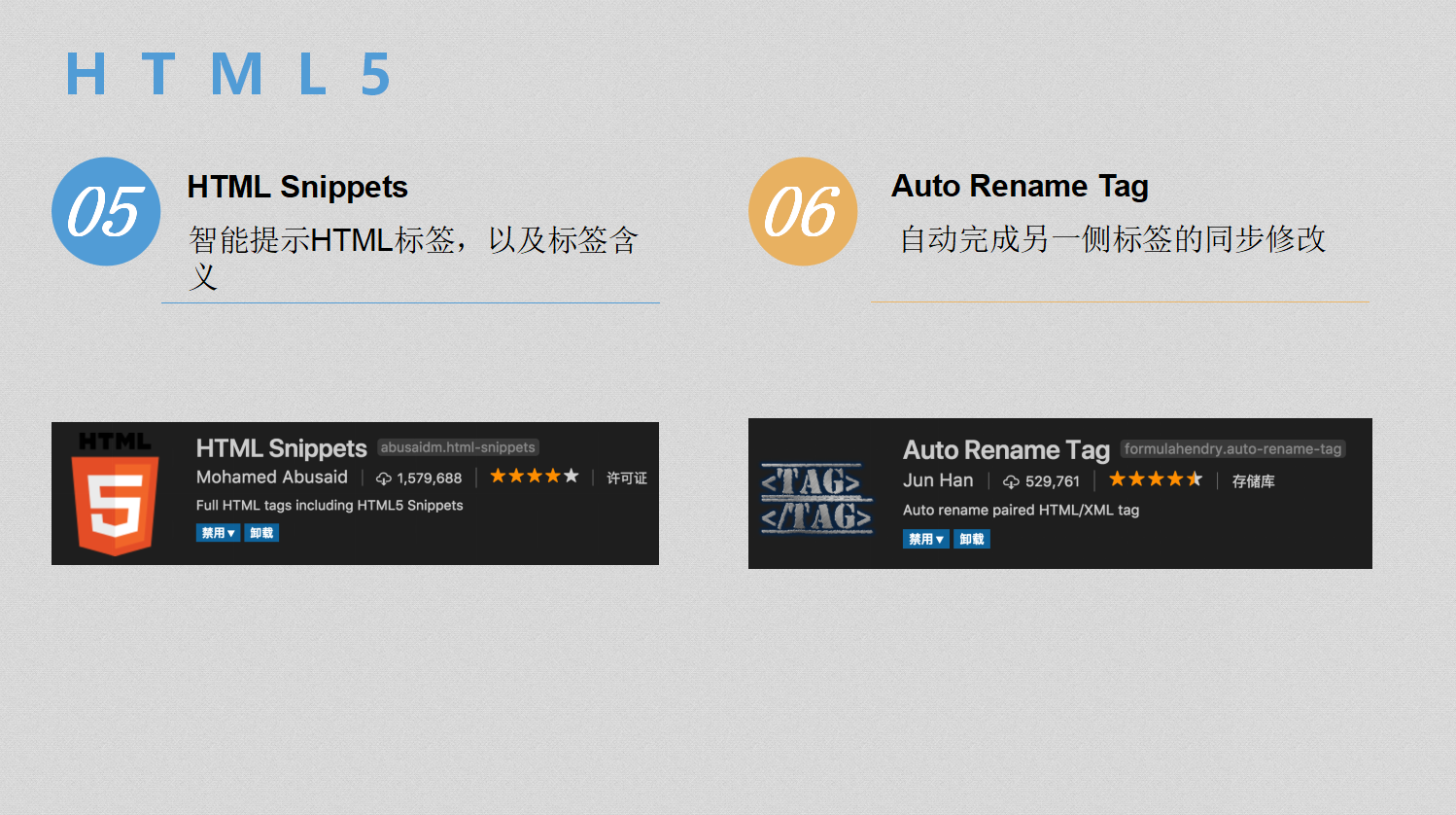Click the star rating of HTML Snippets
The image size is (1456, 815).
point(535,476)
